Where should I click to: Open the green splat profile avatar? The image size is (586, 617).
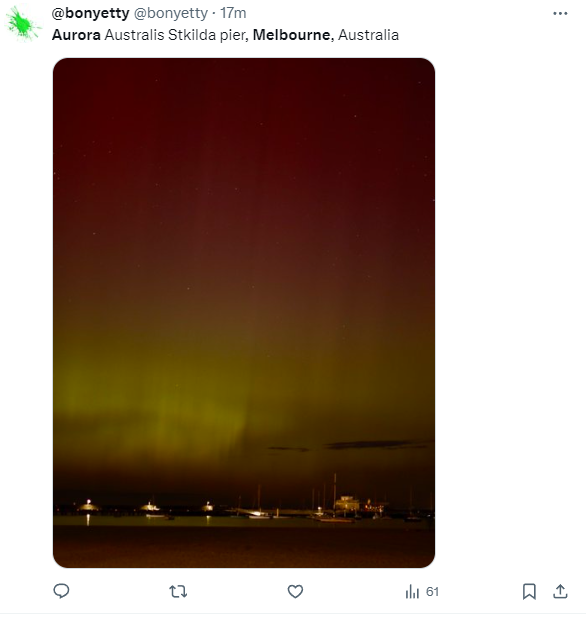22,24
